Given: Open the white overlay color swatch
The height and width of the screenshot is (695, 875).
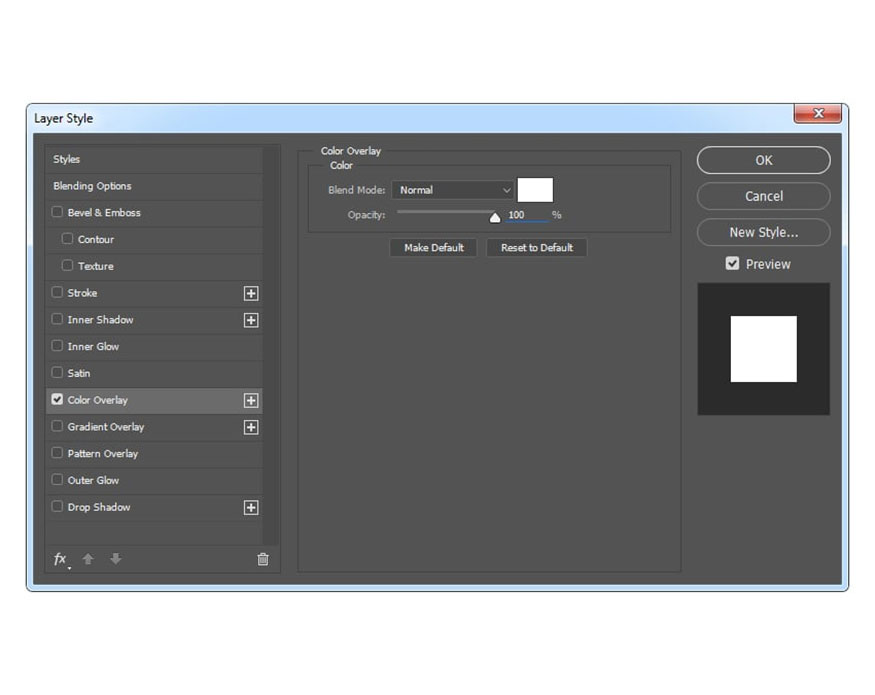Looking at the screenshot, I should tap(535, 190).
